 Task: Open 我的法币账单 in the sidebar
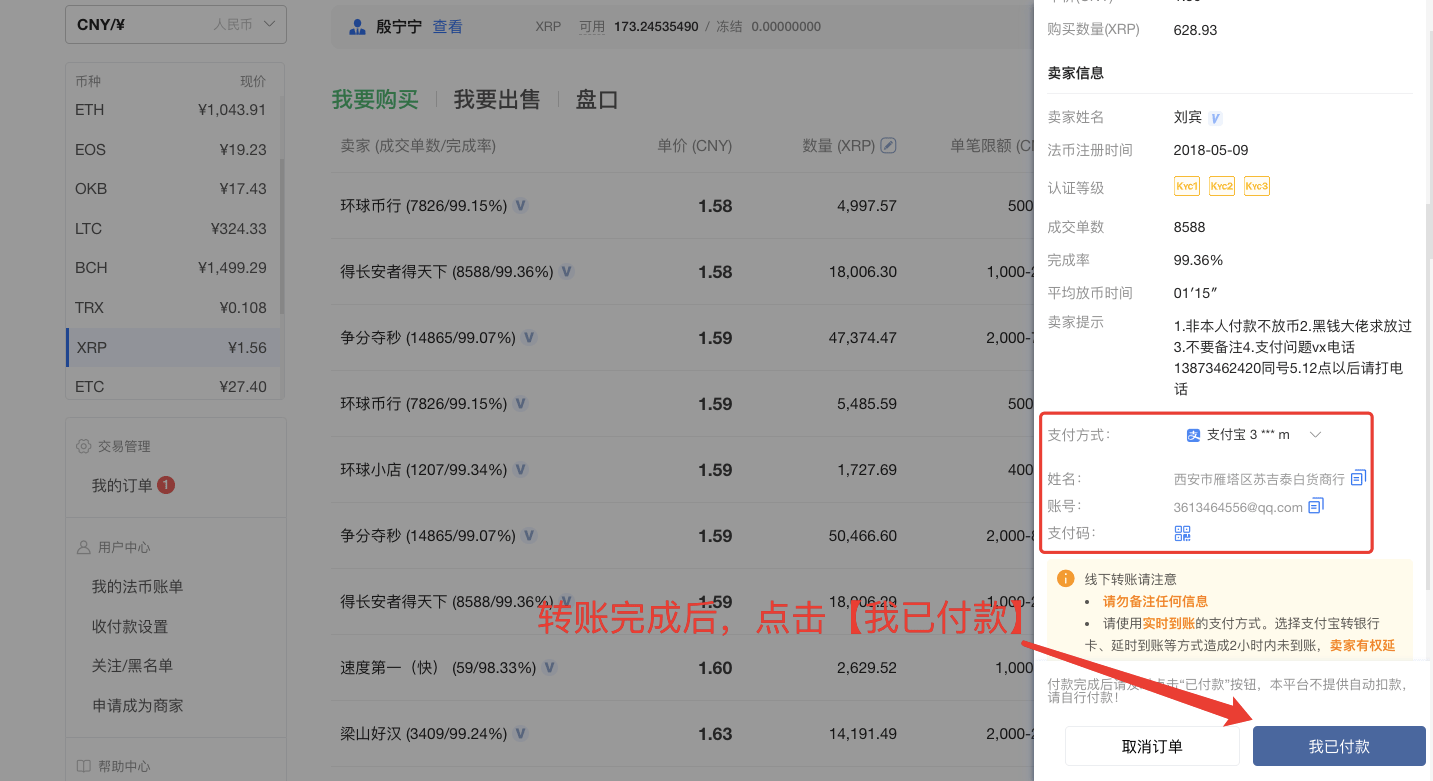[138, 587]
